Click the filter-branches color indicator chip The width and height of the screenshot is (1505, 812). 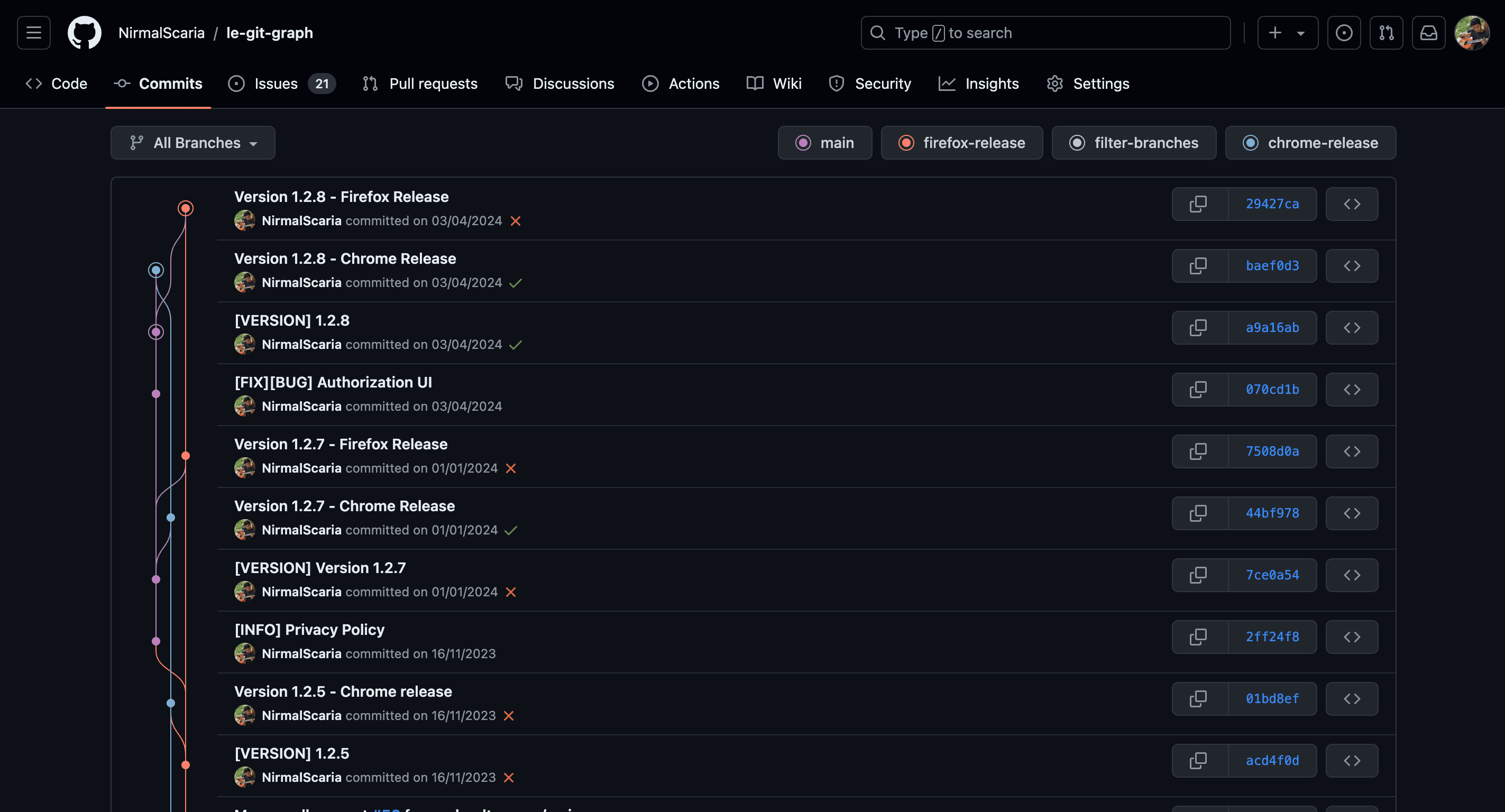tap(1077, 143)
